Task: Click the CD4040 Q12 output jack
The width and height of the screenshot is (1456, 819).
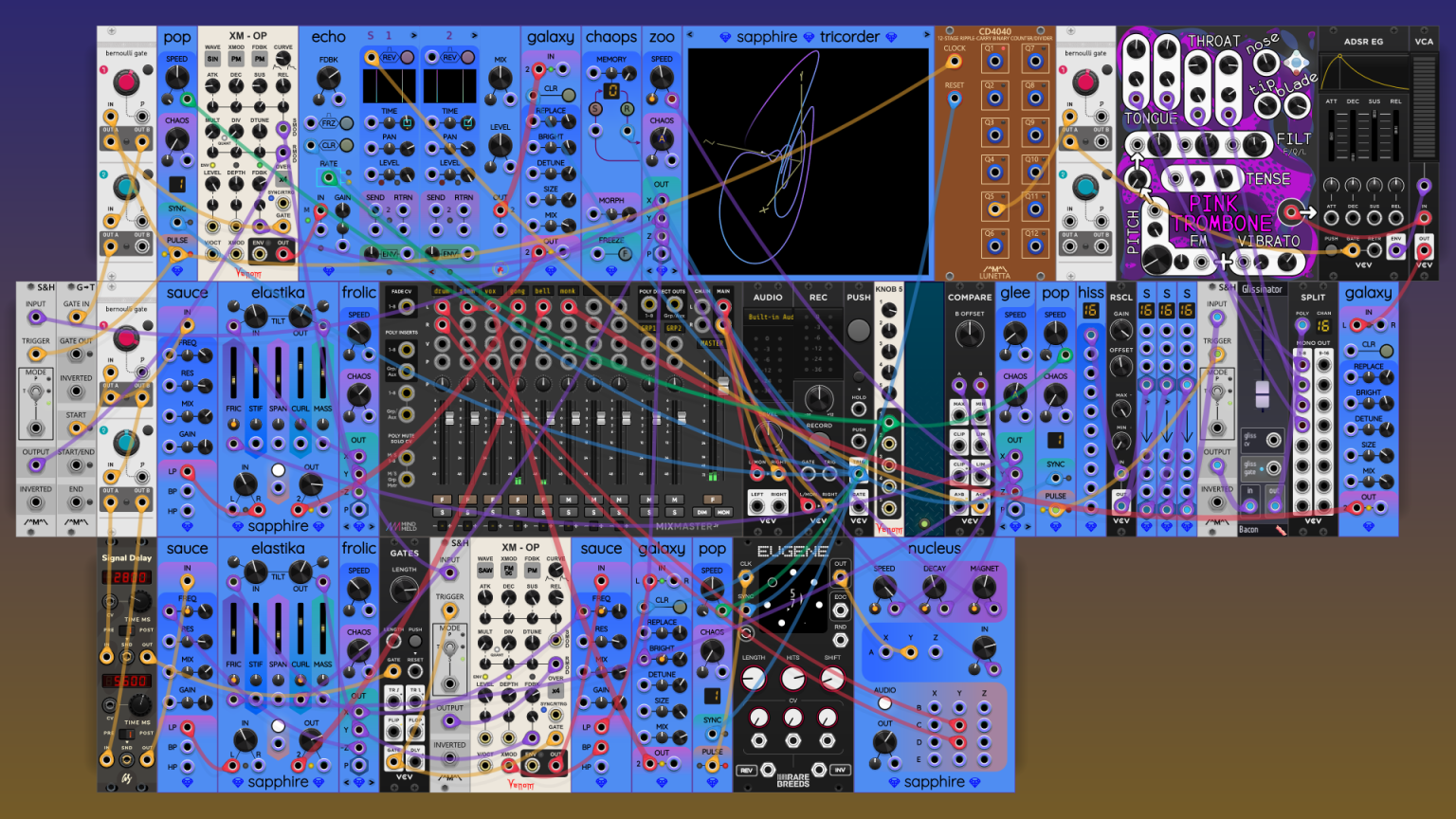Action: point(1035,246)
